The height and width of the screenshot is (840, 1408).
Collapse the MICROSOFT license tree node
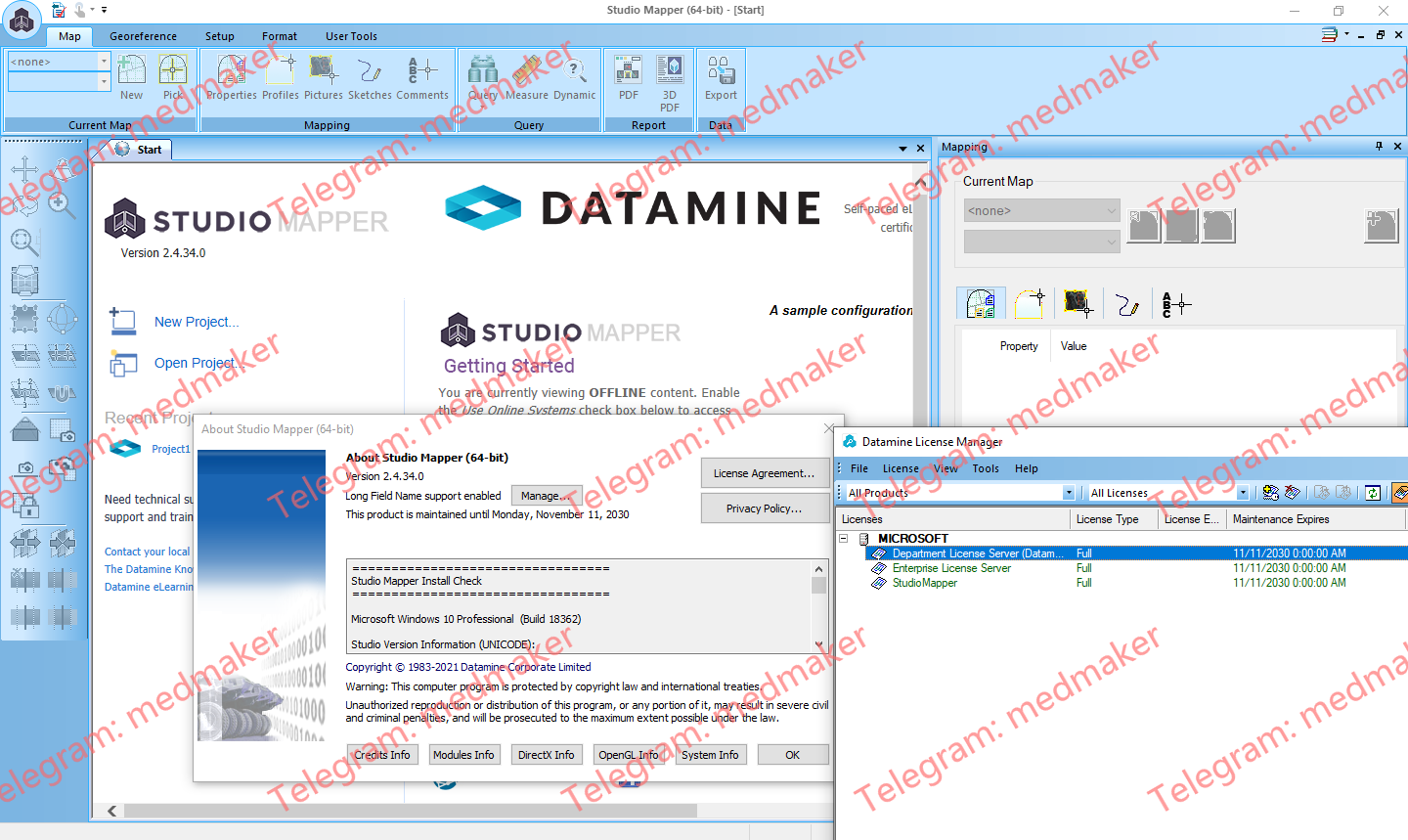pos(843,539)
